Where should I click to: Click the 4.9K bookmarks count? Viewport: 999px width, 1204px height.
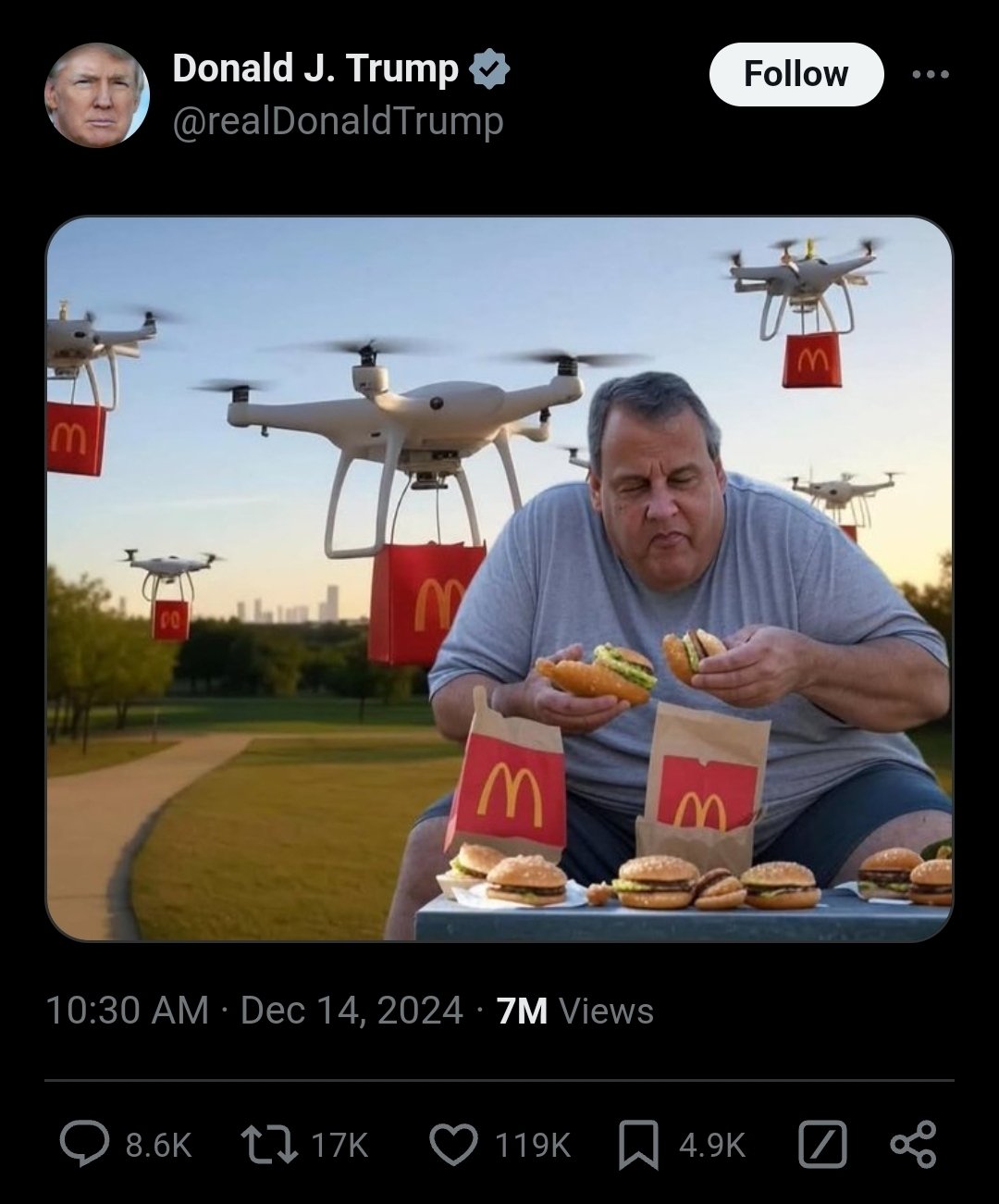pyautogui.click(x=711, y=1146)
